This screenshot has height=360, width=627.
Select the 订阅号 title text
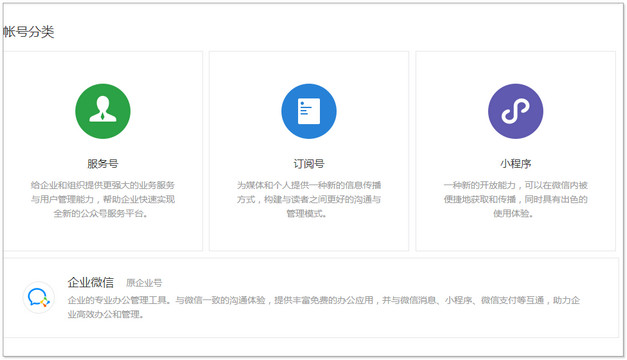point(309,164)
